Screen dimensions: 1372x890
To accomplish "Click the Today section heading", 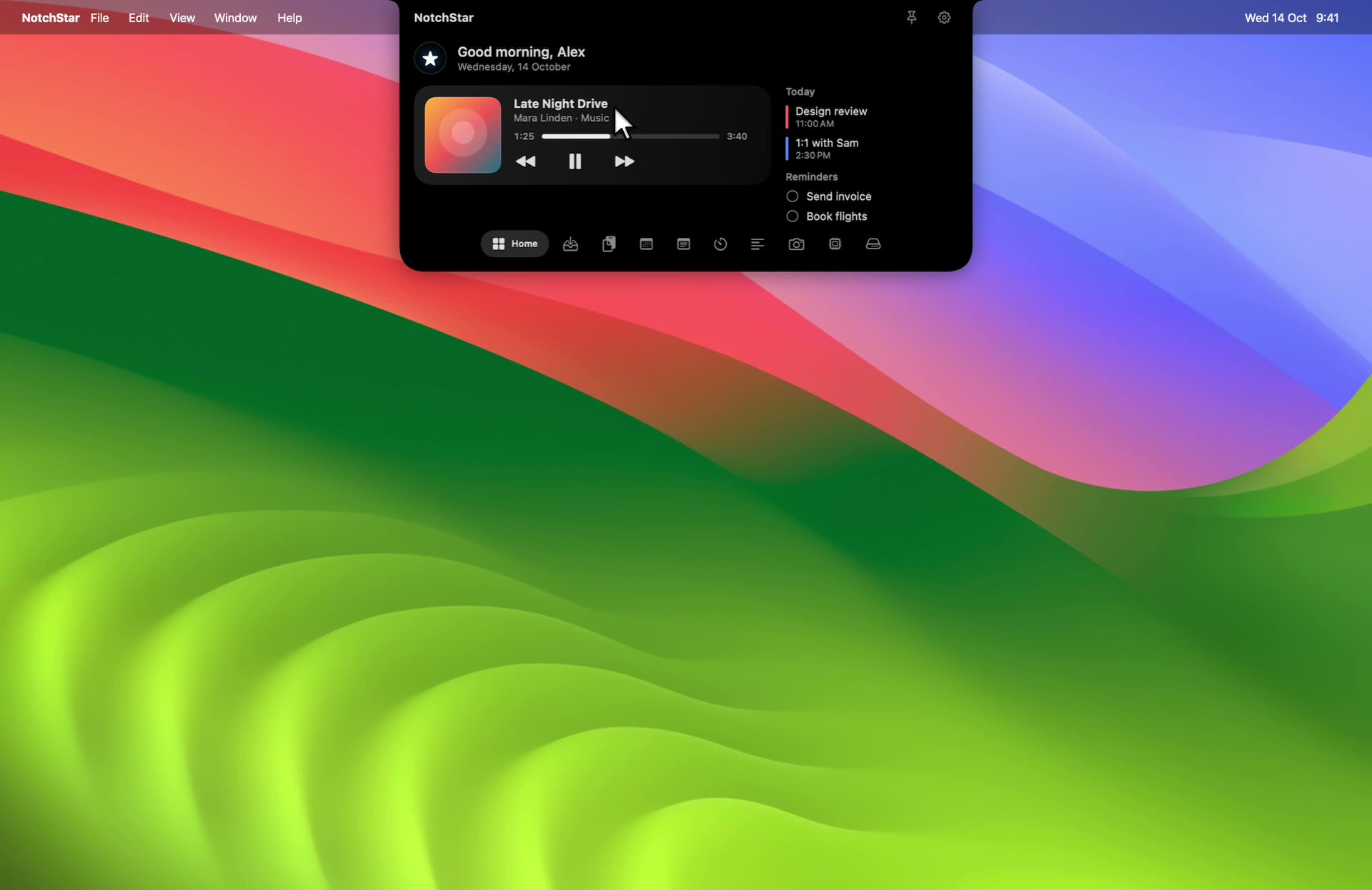I will point(800,91).
